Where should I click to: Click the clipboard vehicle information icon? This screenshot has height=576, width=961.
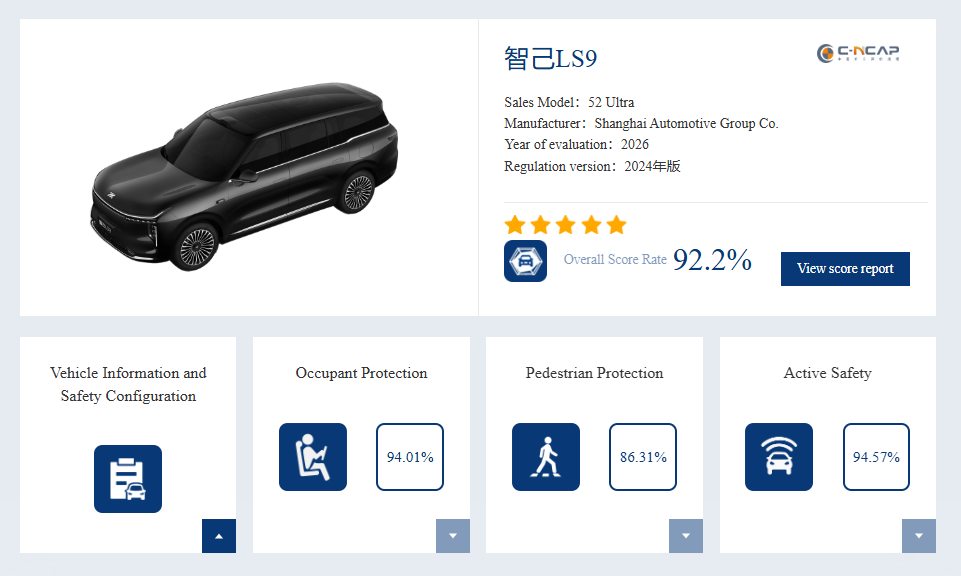click(127, 479)
